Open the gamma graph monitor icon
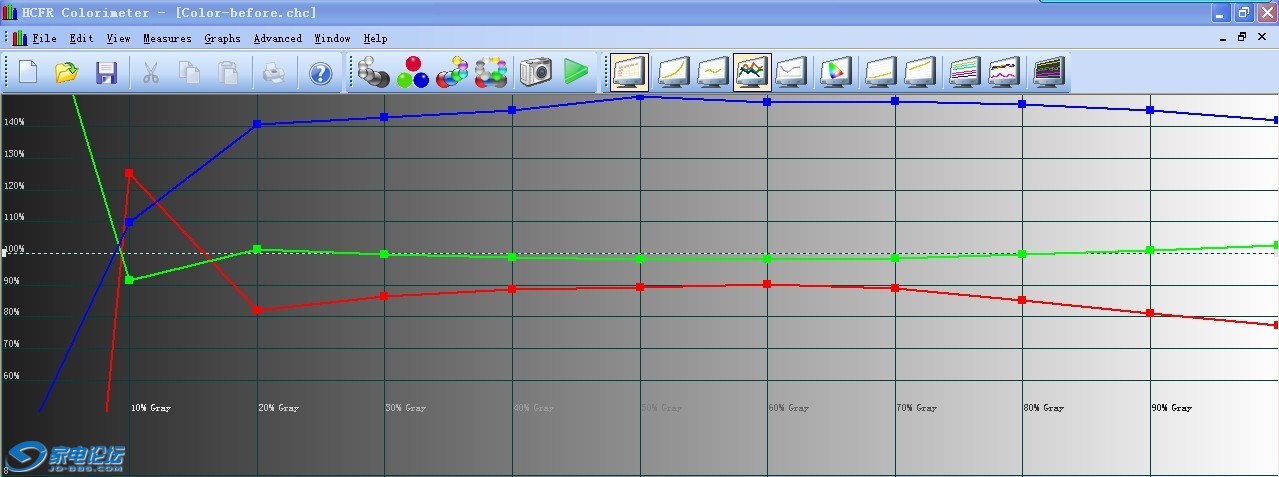 pos(712,72)
